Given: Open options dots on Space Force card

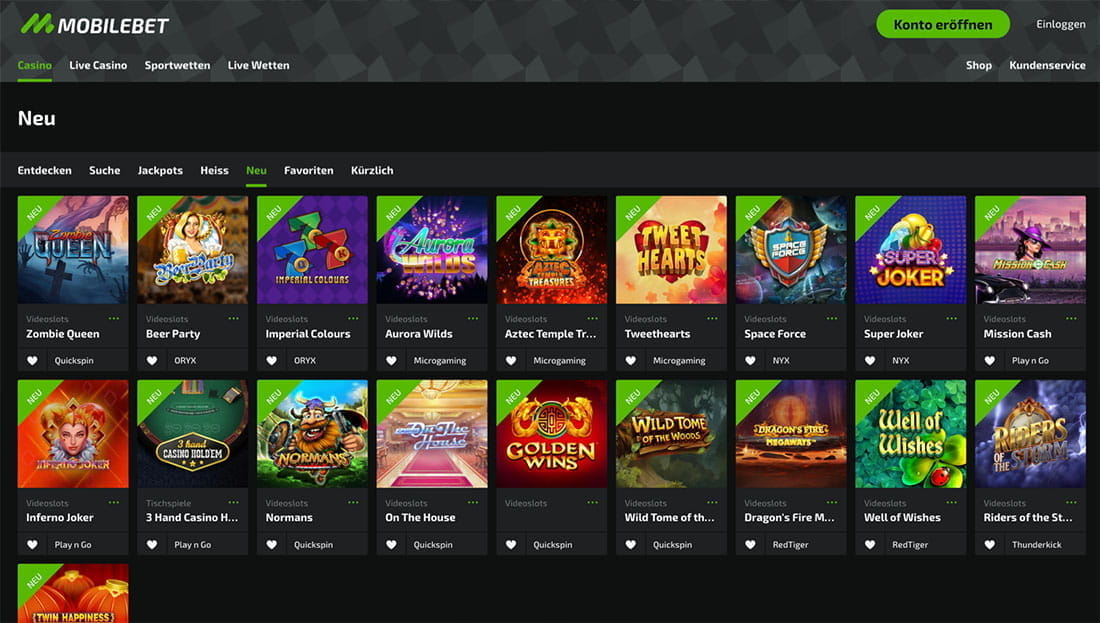Looking at the screenshot, I should (832, 319).
